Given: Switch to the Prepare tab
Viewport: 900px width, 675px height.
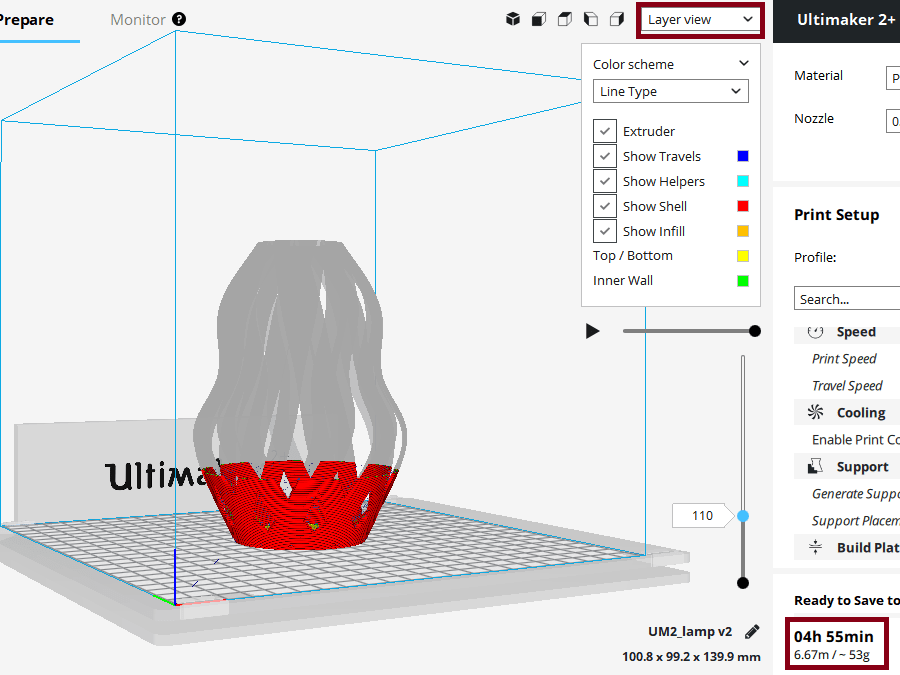Looking at the screenshot, I should tap(26, 20).
